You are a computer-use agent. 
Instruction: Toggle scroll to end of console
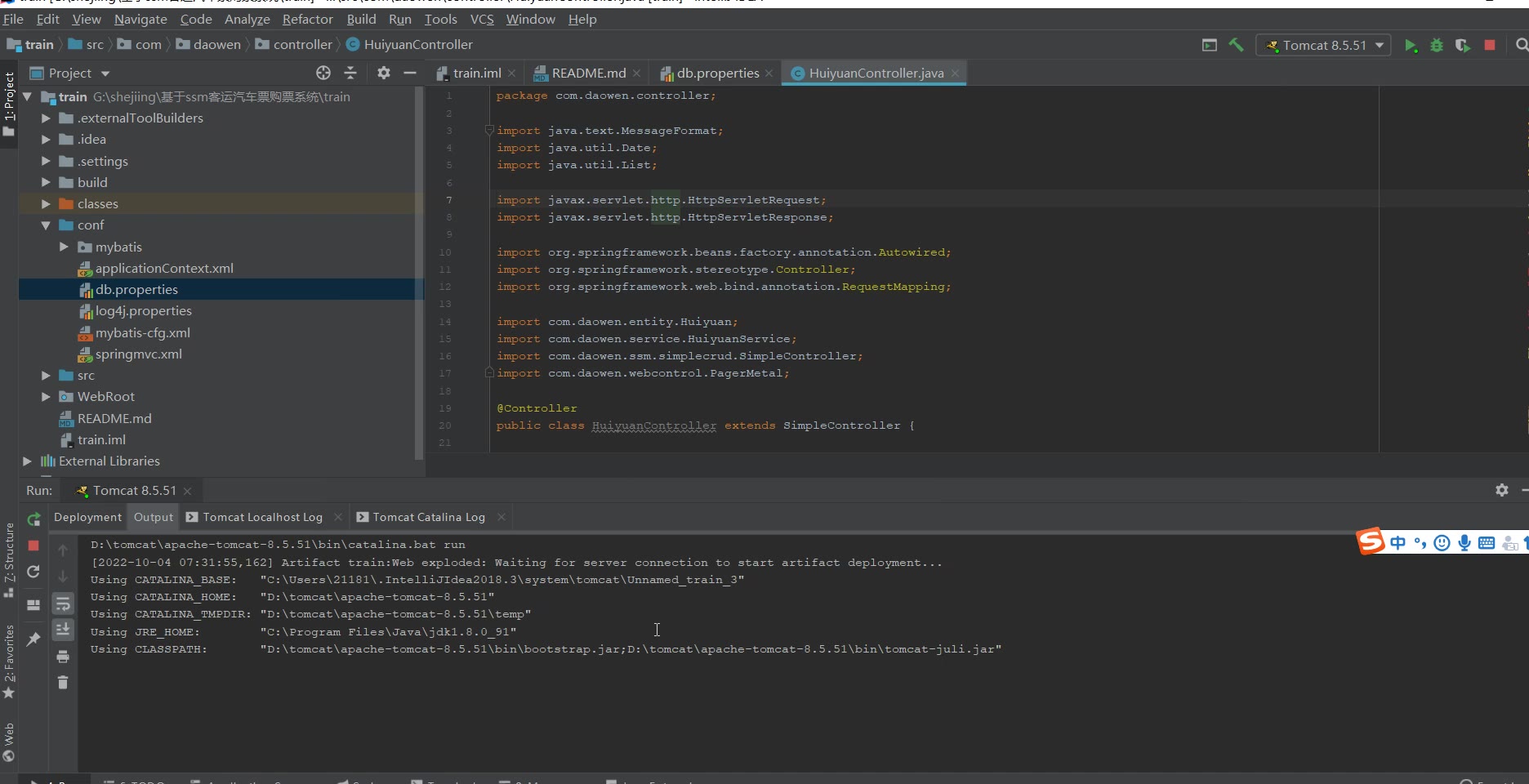(63, 630)
